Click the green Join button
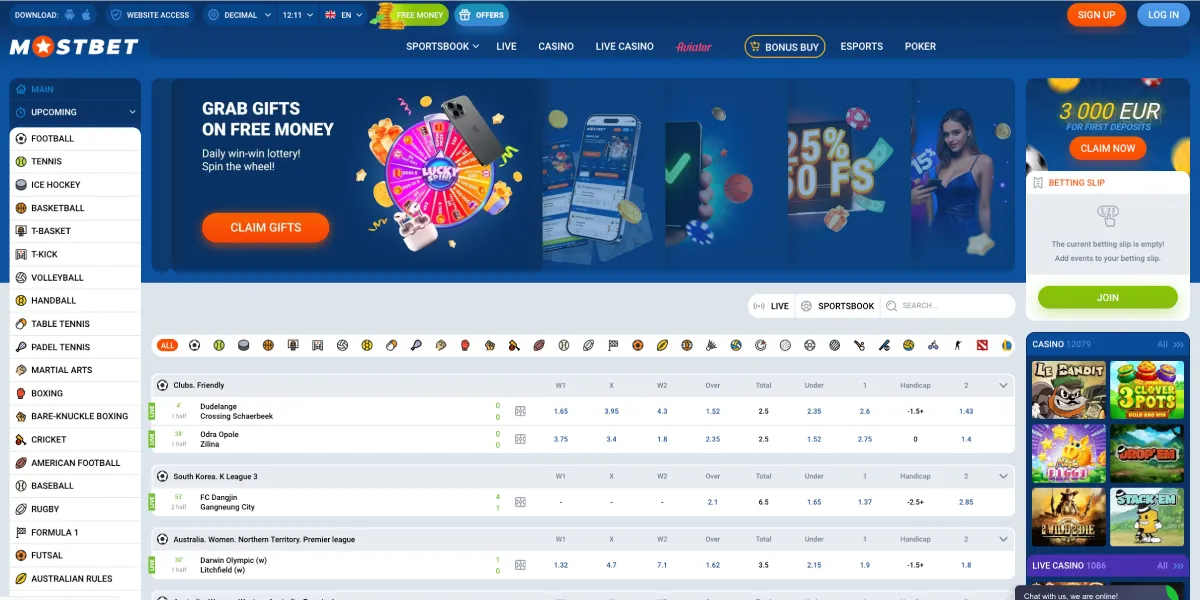This screenshot has height=600, width=1200. (1107, 297)
